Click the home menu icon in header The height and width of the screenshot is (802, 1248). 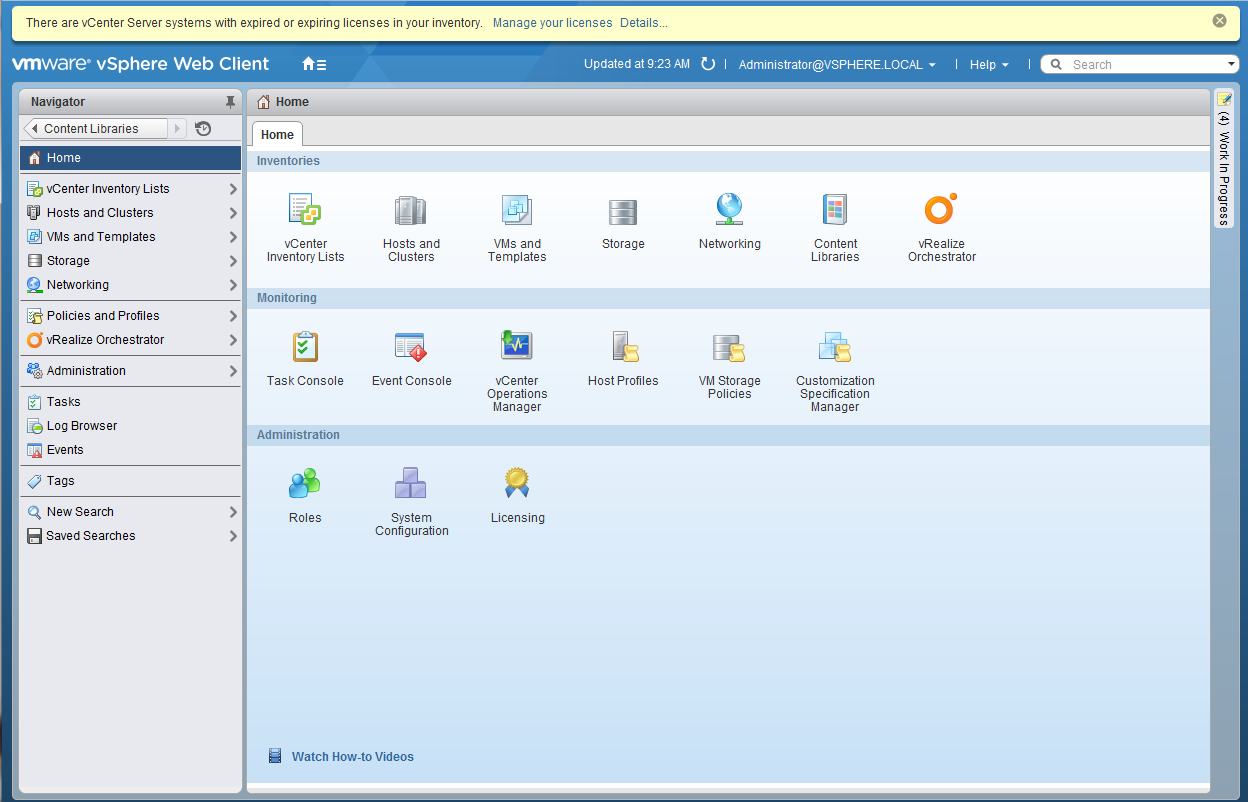314,64
